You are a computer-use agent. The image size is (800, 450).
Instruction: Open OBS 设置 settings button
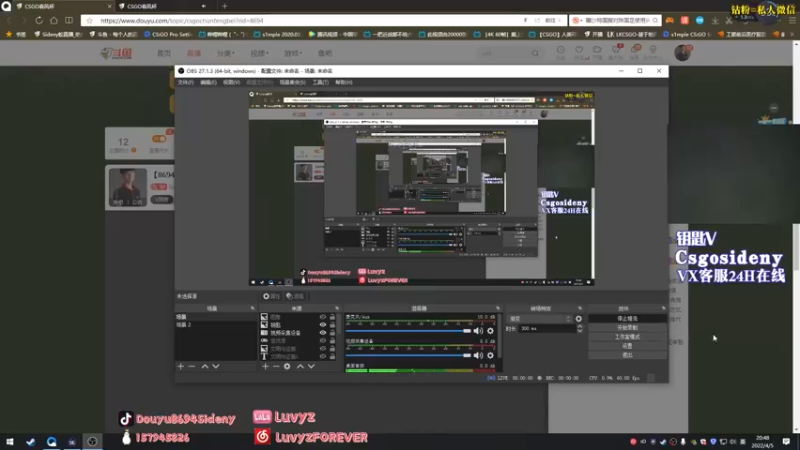(x=627, y=346)
